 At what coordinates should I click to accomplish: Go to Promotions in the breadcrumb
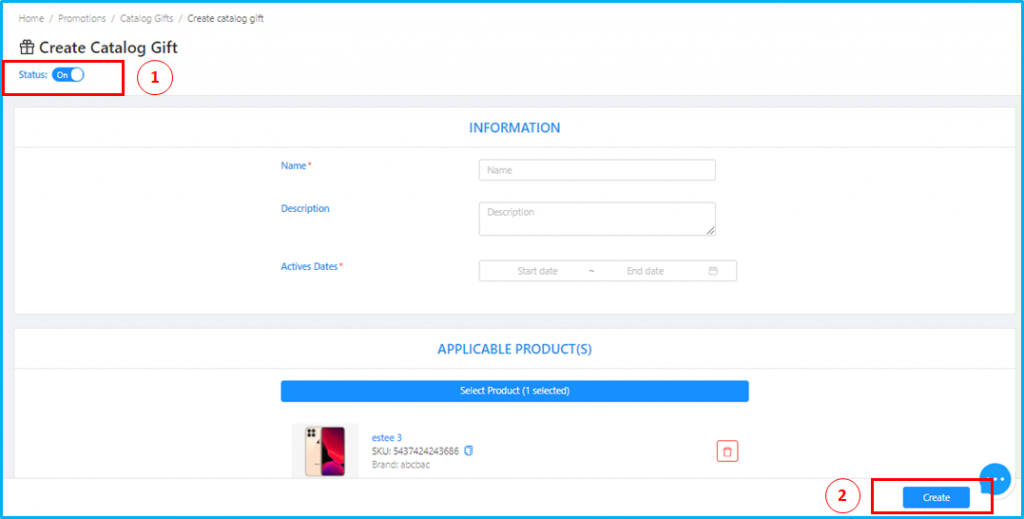point(82,18)
